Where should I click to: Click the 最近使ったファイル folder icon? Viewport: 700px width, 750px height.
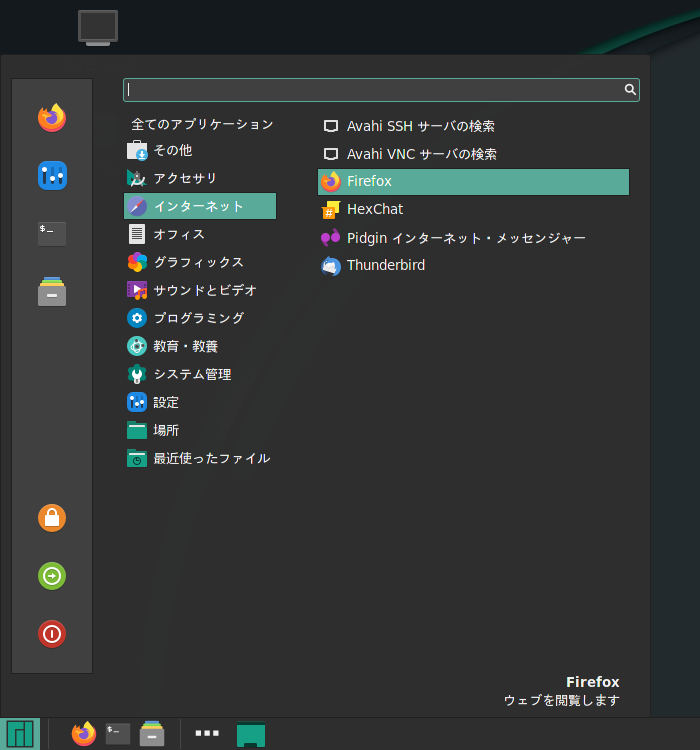click(137, 458)
